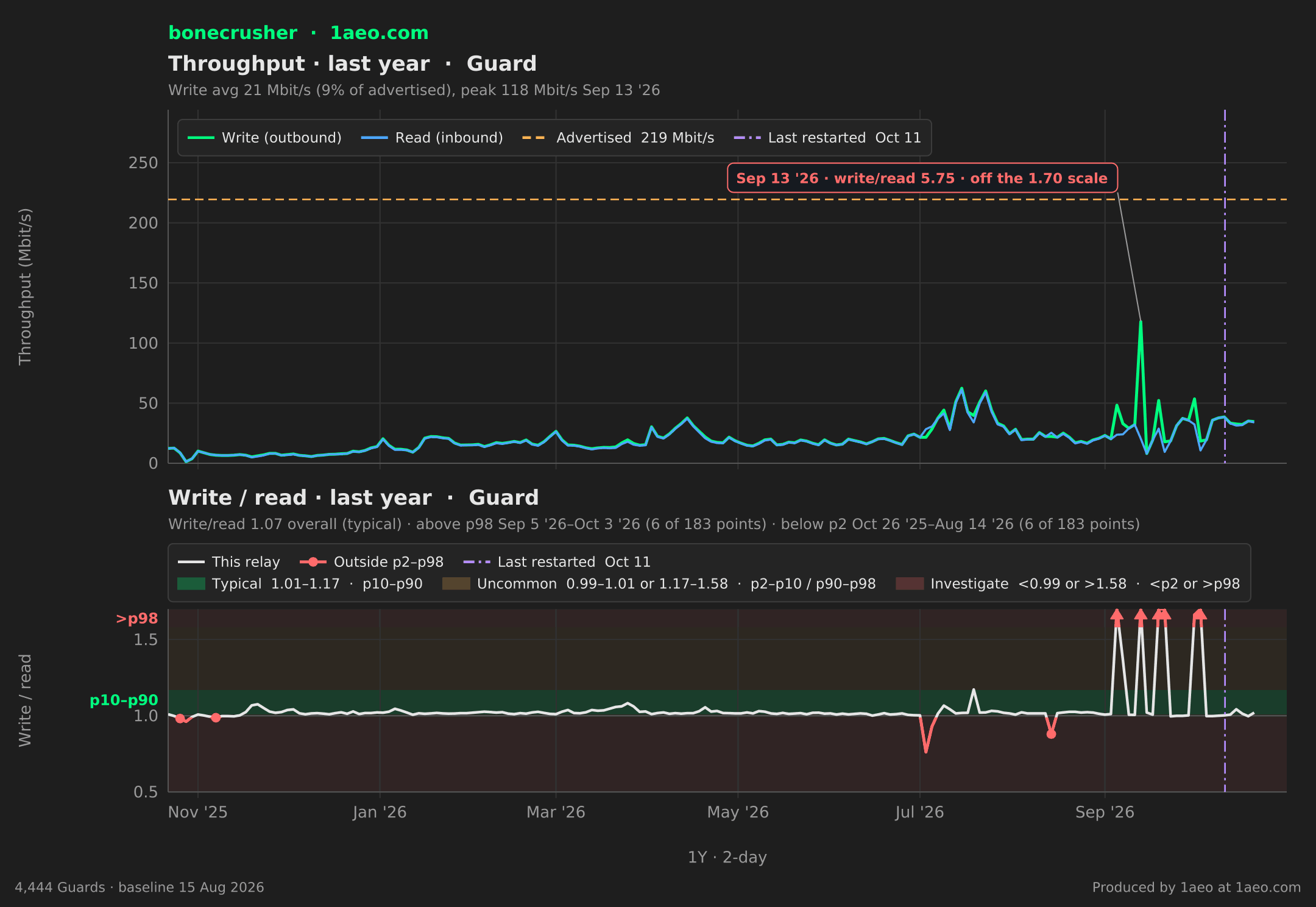Click the red outlier dot near late August
Screen dimensions: 1316x907
pos(1051,734)
